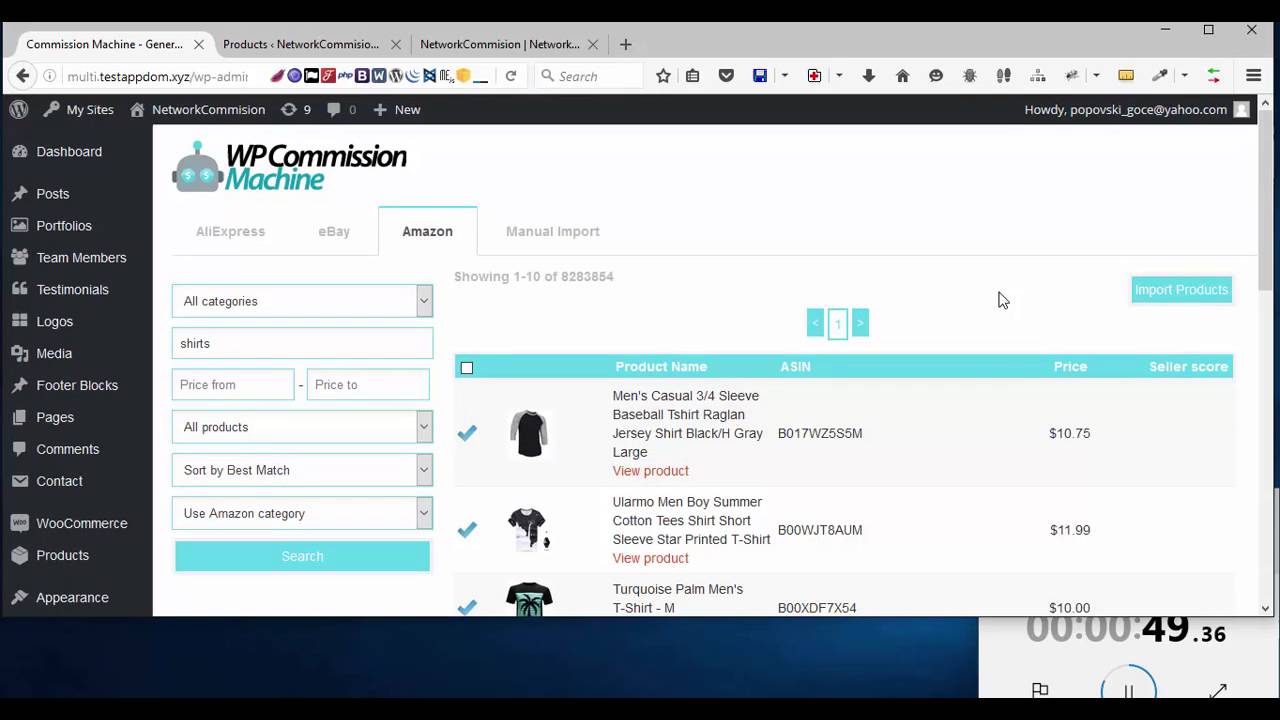The height and width of the screenshot is (720, 1280).
Task: Open My Sites in the admin bar
Action: 78,109
